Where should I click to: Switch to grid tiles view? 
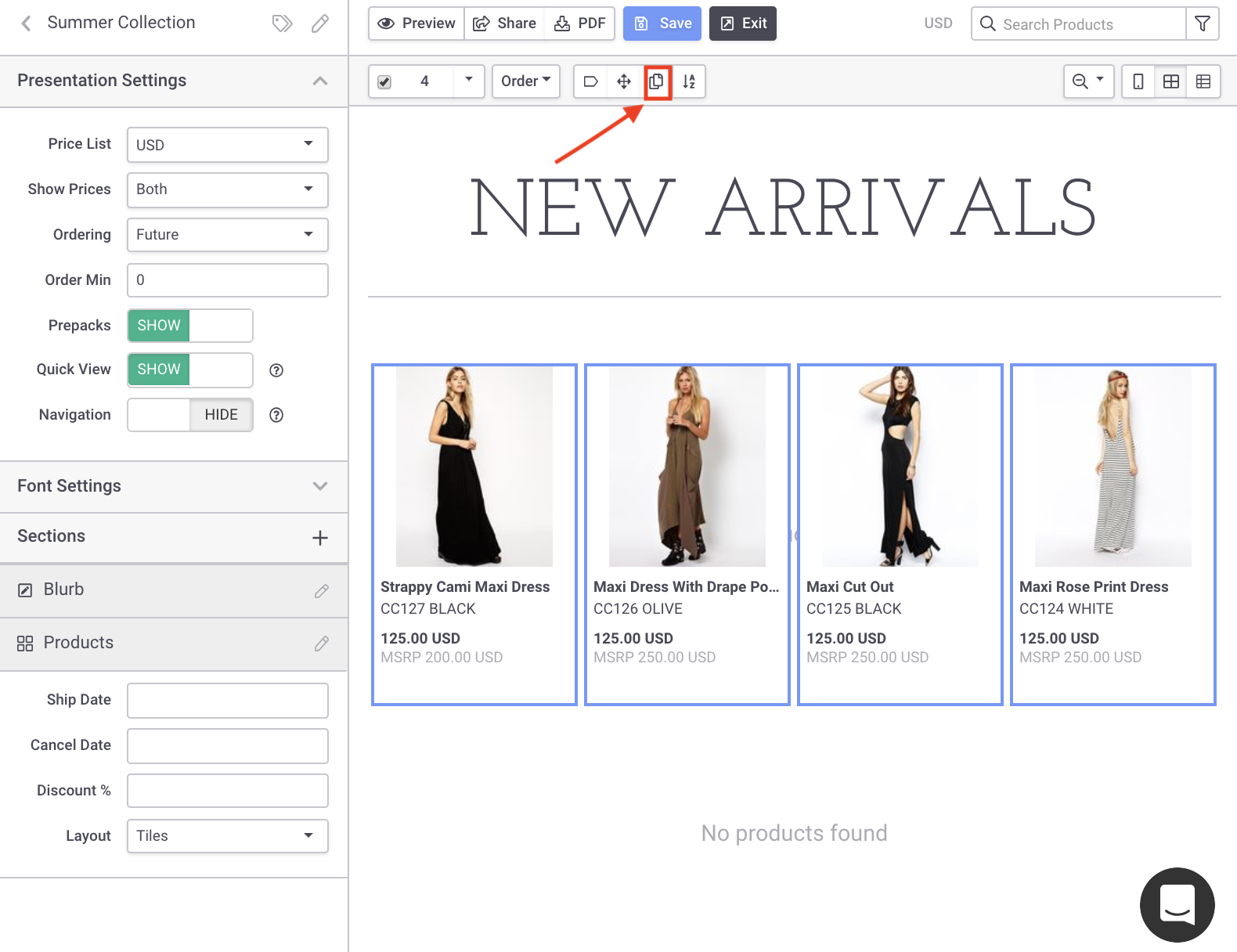[1171, 81]
